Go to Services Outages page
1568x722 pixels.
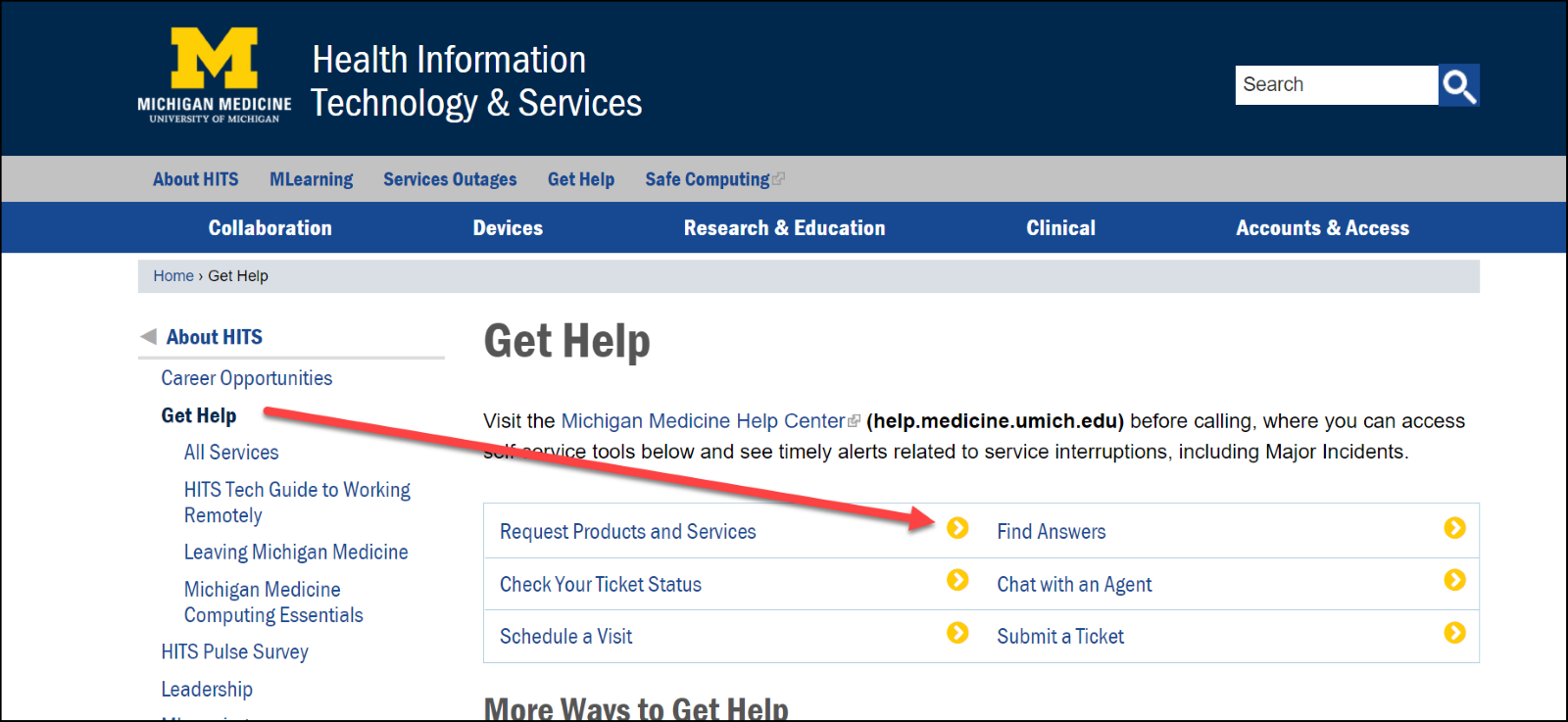point(450,179)
